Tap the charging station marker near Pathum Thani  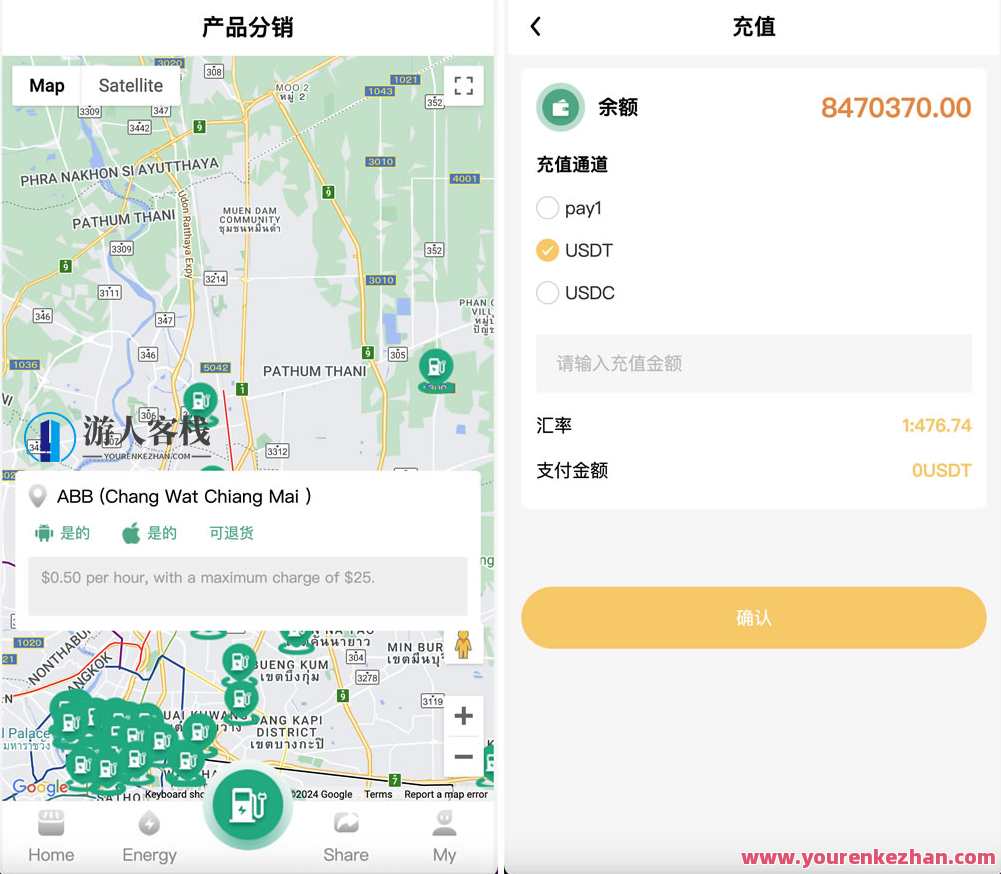[435, 368]
